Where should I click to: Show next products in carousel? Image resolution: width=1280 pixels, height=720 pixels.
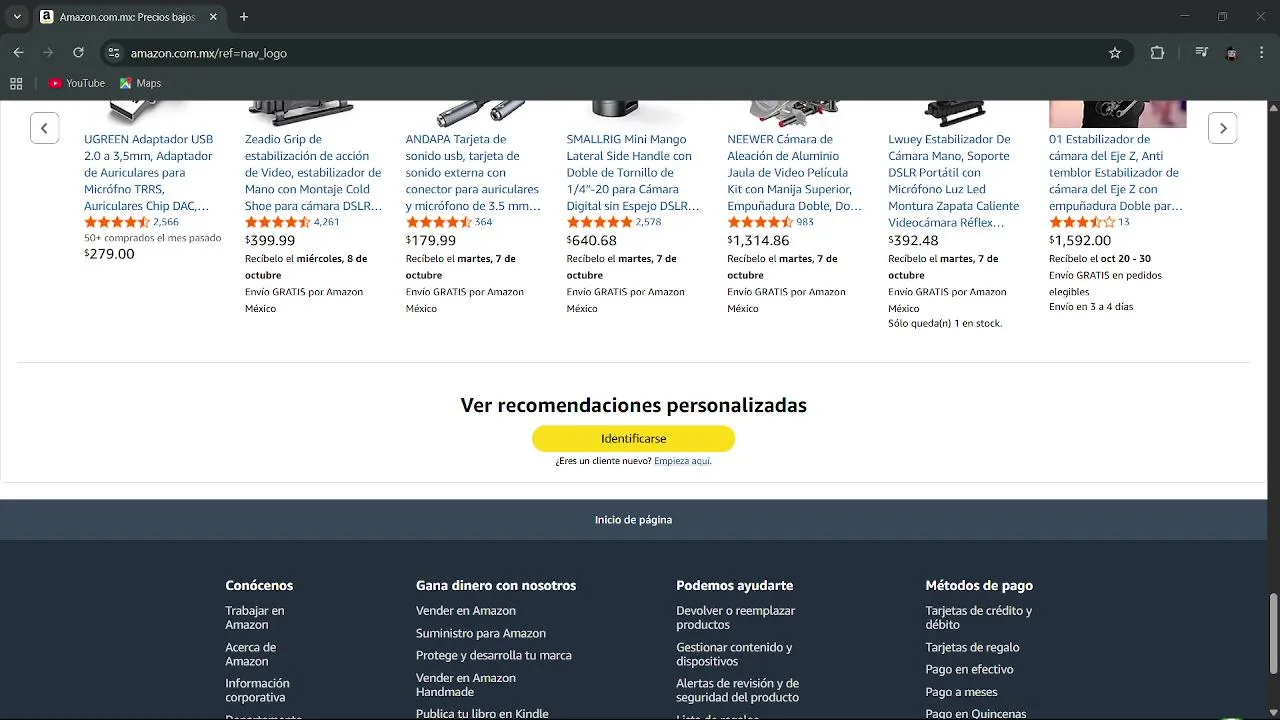(1223, 128)
